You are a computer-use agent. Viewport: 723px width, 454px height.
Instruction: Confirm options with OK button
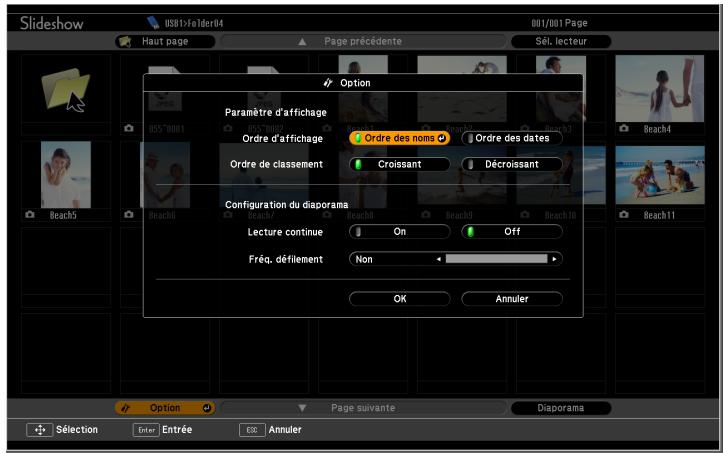pyautogui.click(x=399, y=299)
